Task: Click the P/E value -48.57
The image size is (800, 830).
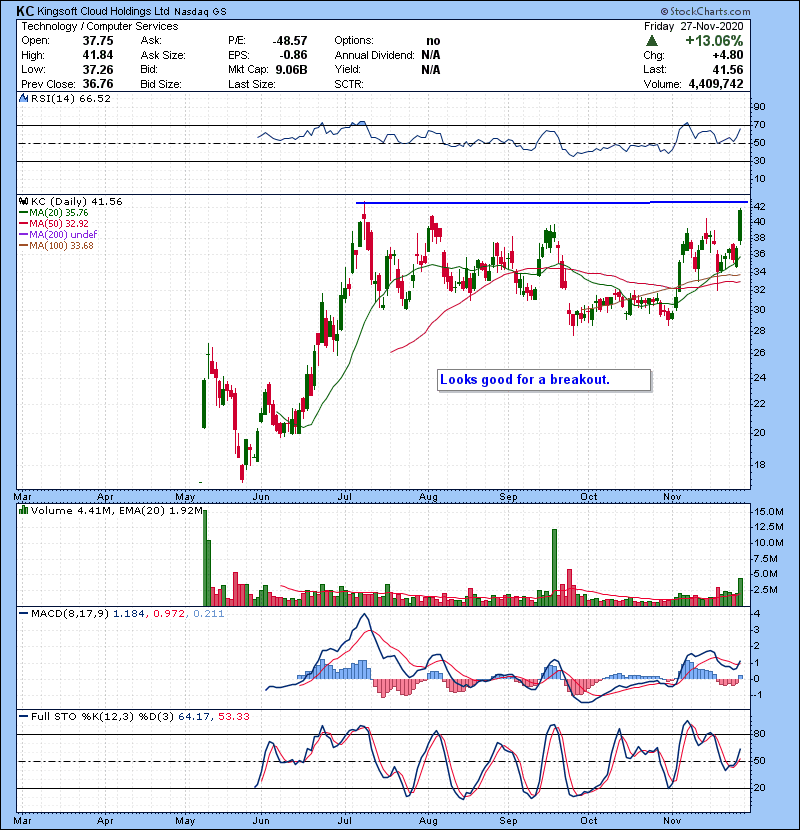Action: (290, 41)
